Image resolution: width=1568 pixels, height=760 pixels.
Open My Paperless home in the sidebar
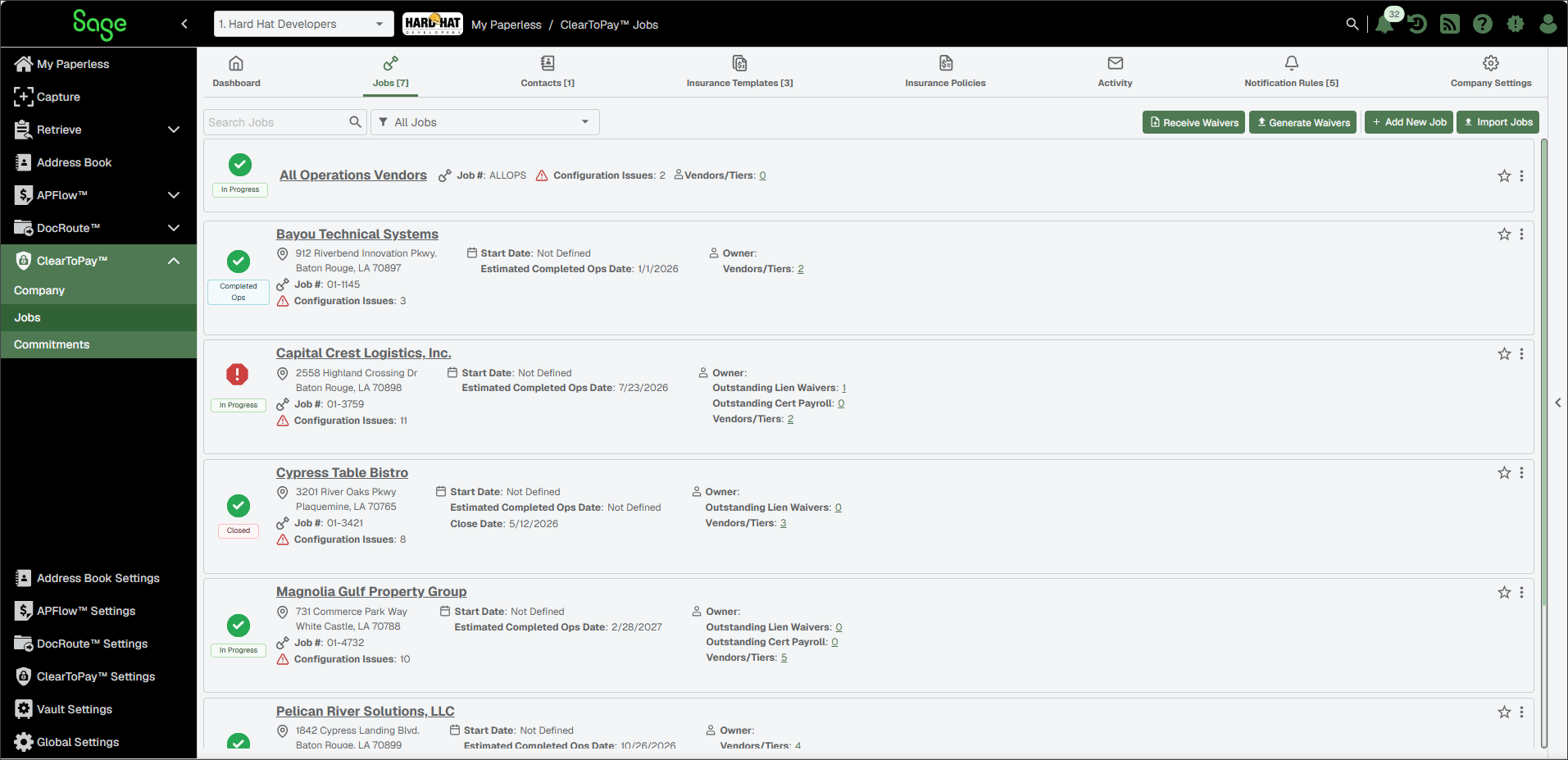pos(98,64)
